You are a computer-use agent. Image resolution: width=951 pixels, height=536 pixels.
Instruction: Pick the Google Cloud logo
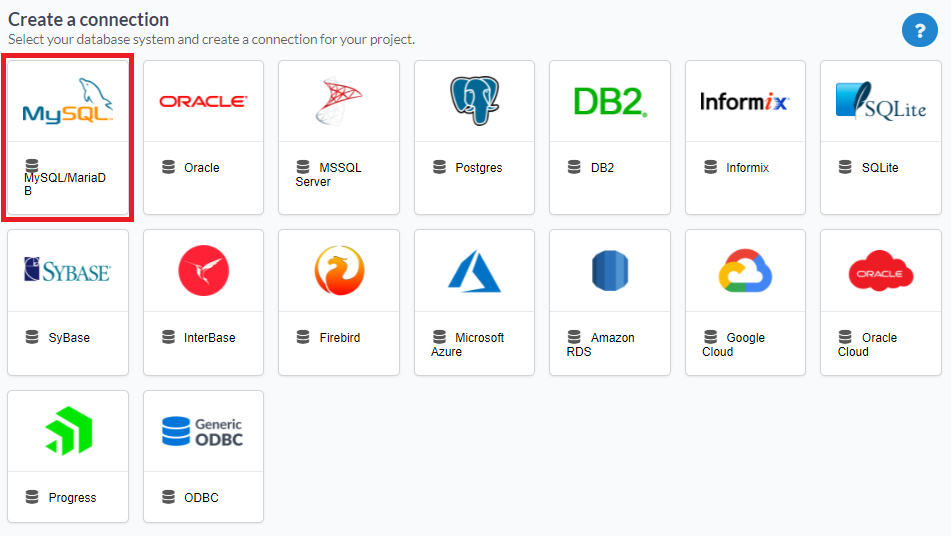coord(745,270)
